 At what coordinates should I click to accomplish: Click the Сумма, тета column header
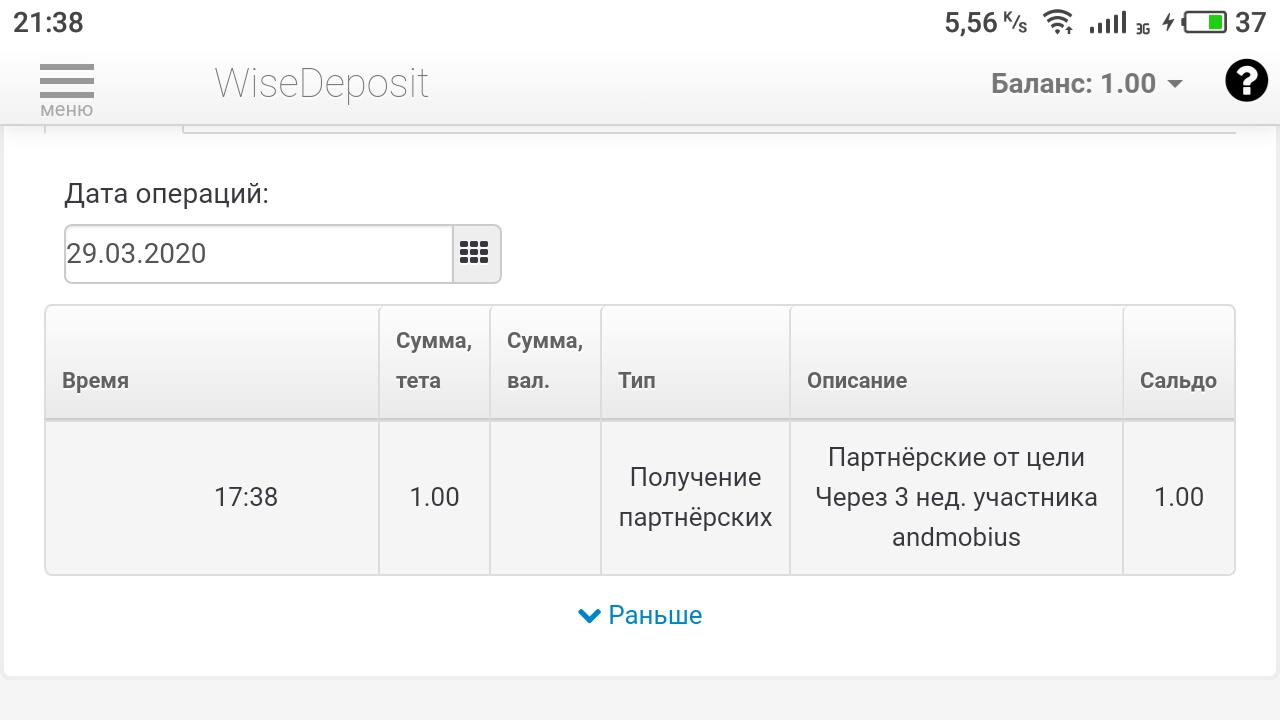click(x=434, y=362)
